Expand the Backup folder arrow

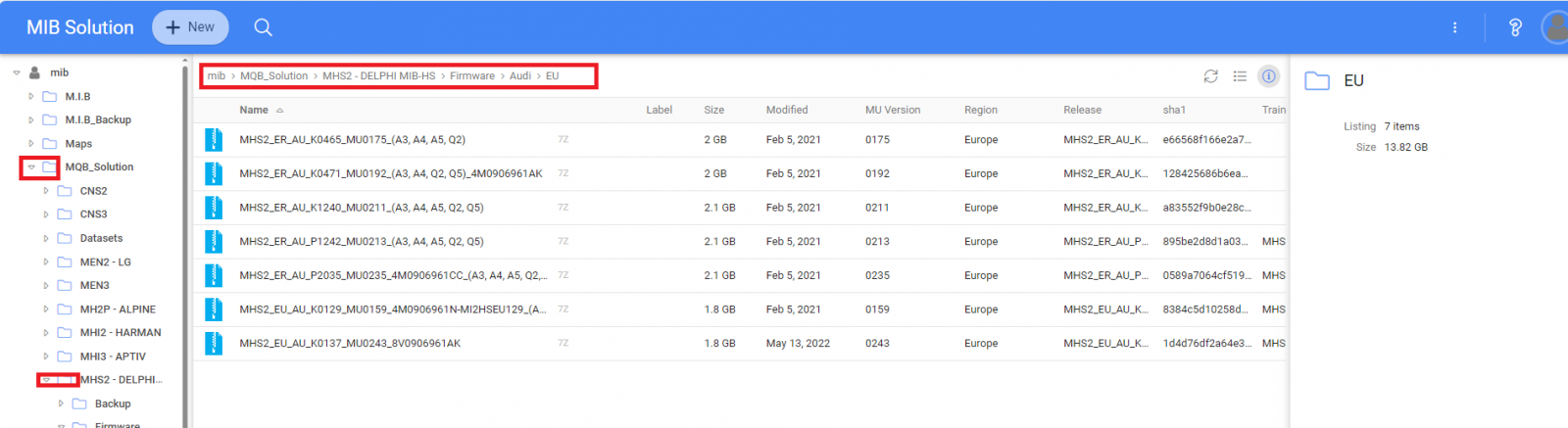[61, 404]
